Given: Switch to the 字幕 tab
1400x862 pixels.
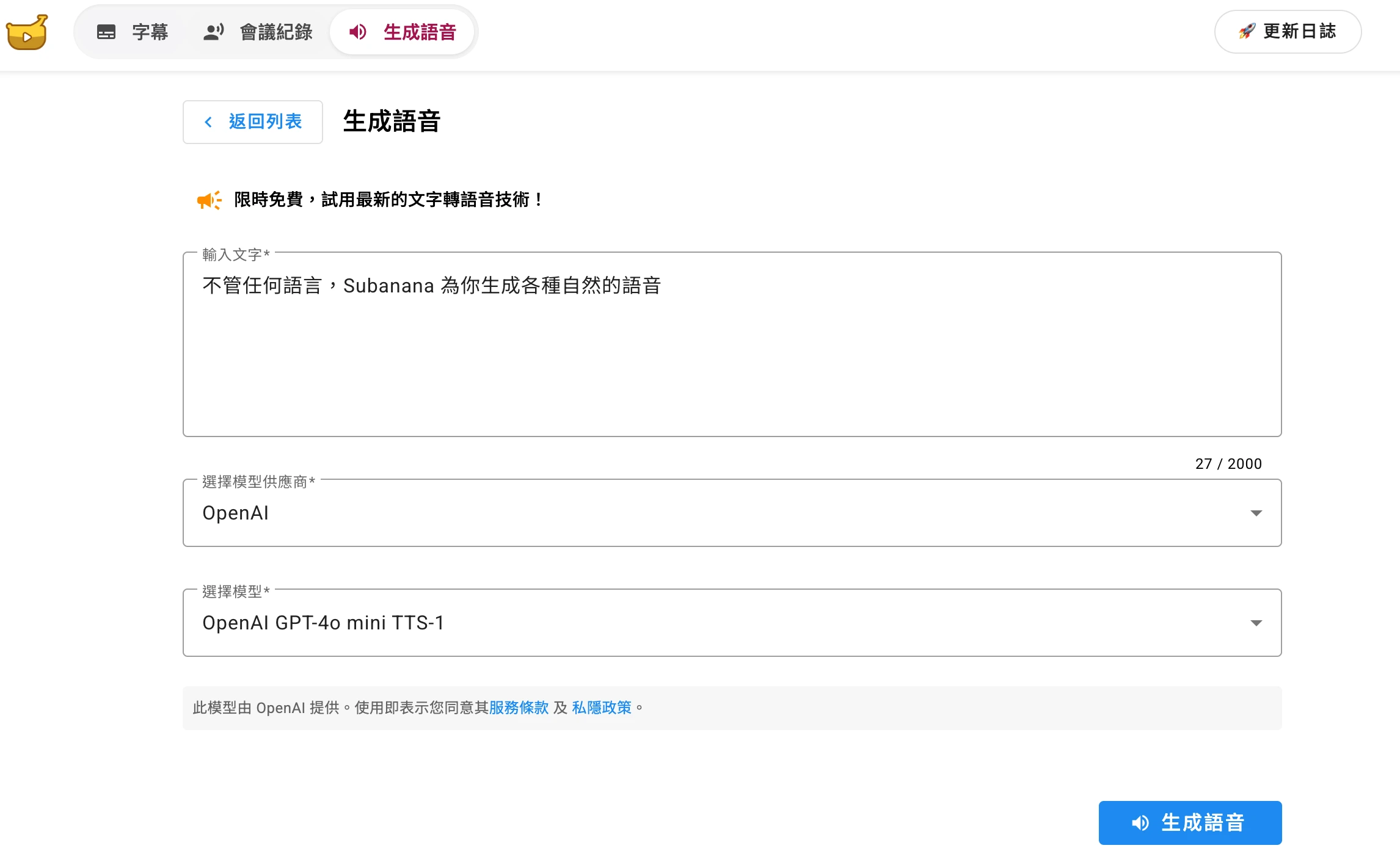Looking at the screenshot, I should click(x=149, y=31).
